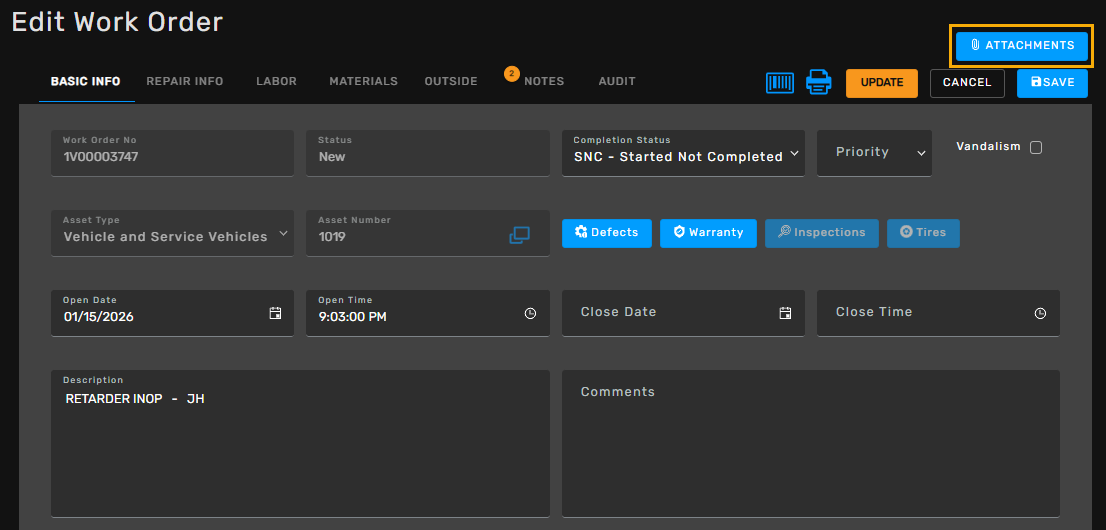1106x530 pixels.
Task: Click the Status field
Action: (x=427, y=152)
